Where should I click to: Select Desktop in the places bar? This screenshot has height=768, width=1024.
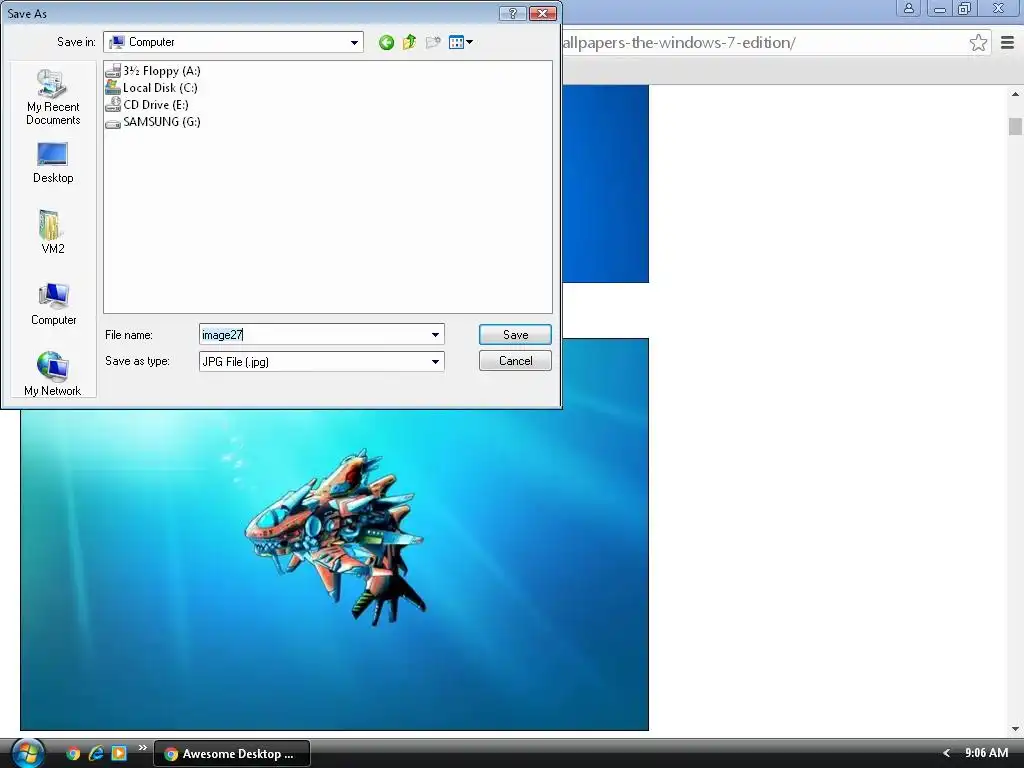click(x=53, y=163)
